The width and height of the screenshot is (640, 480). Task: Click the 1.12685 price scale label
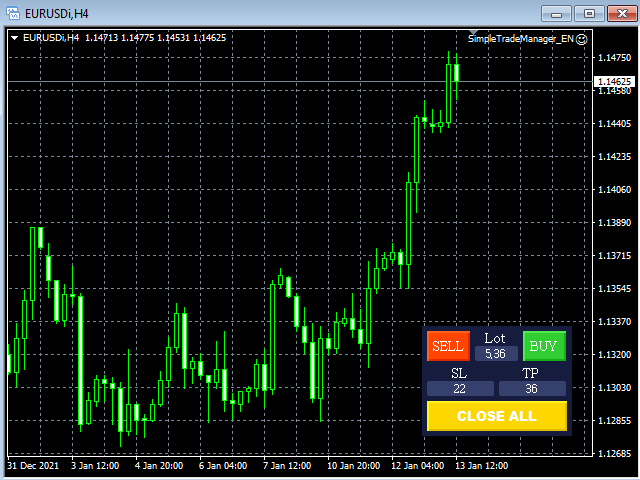614,453
